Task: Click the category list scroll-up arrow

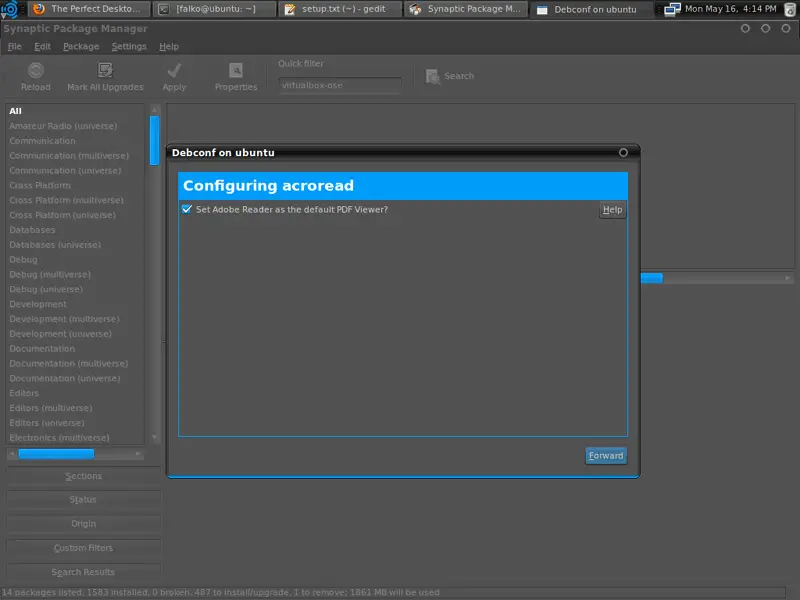Action: click(x=155, y=110)
